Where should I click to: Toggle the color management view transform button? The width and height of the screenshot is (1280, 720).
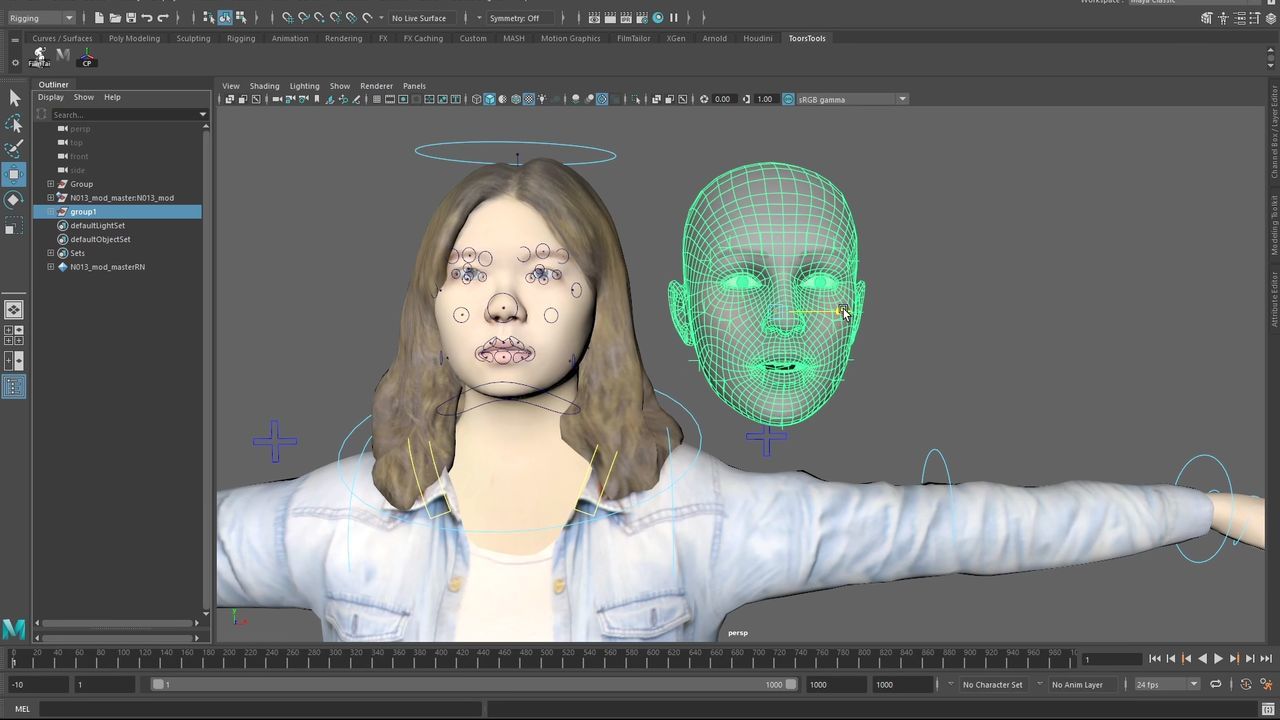pos(788,99)
